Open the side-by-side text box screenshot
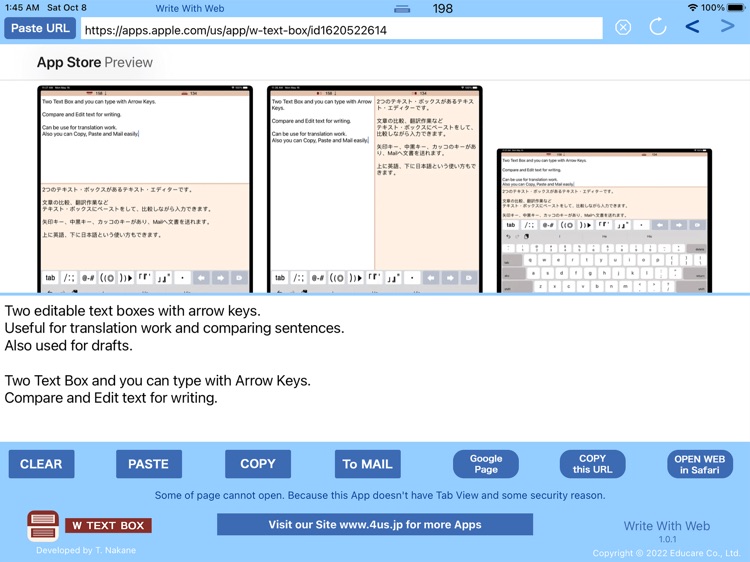This screenshot has height=562, width=750. [x=375, y=189]
